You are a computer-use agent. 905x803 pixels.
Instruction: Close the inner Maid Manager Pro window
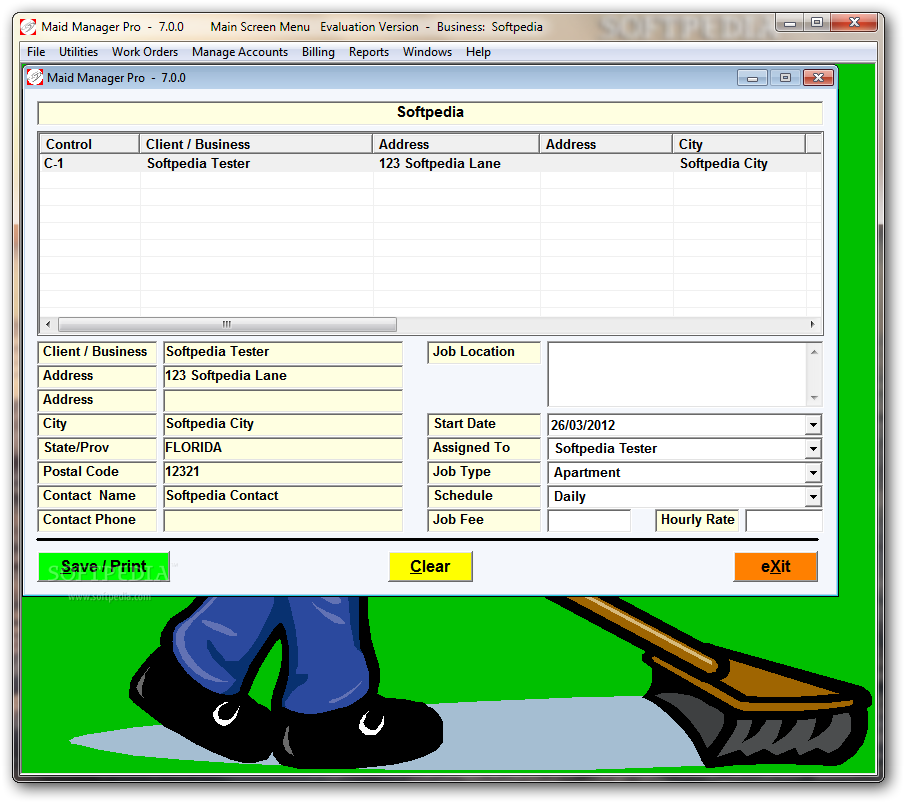tap(818, 77)
